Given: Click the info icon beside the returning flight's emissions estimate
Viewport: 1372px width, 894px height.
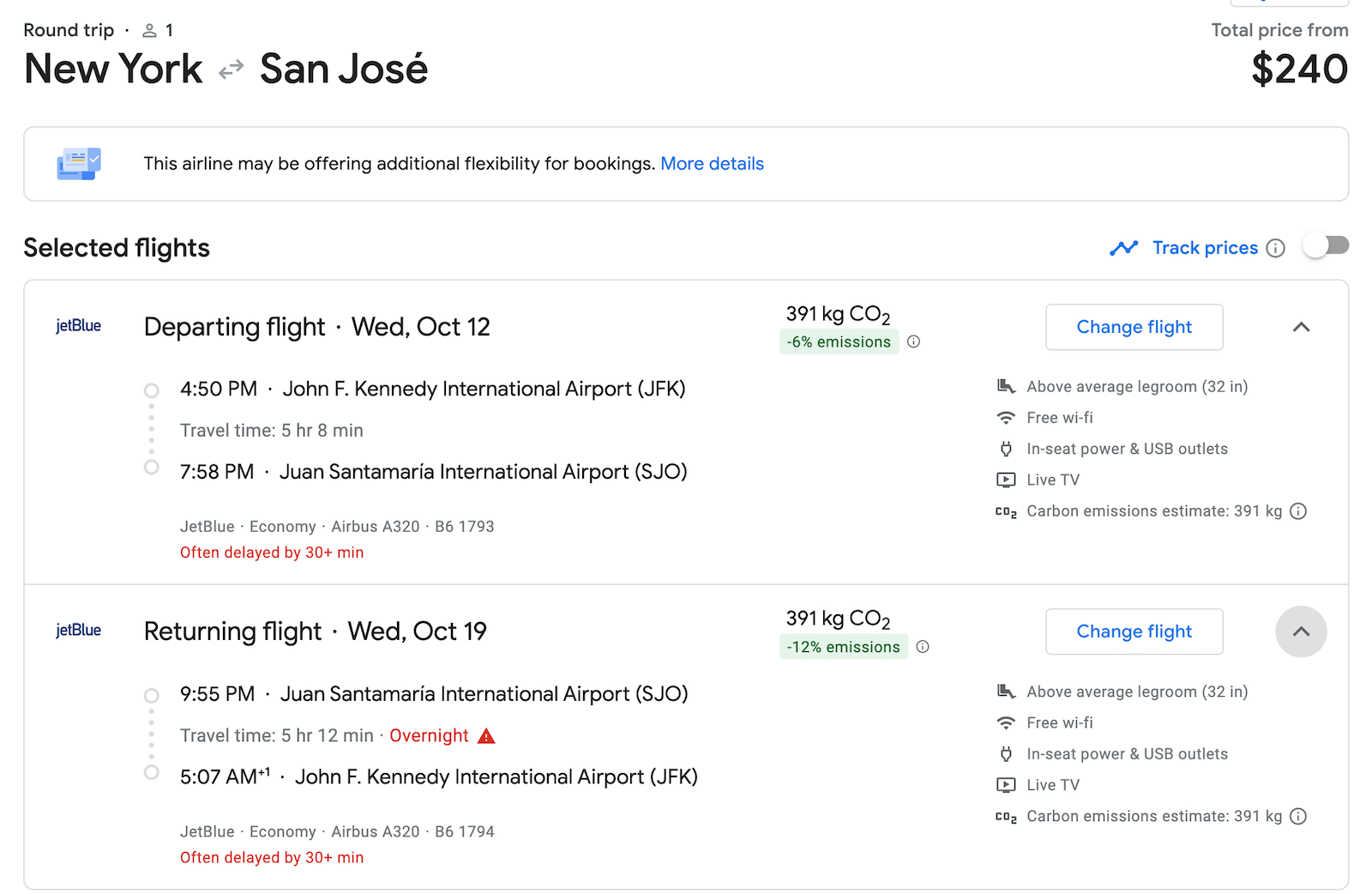Looking at the screenshot, I should [x=1298, y=816].
